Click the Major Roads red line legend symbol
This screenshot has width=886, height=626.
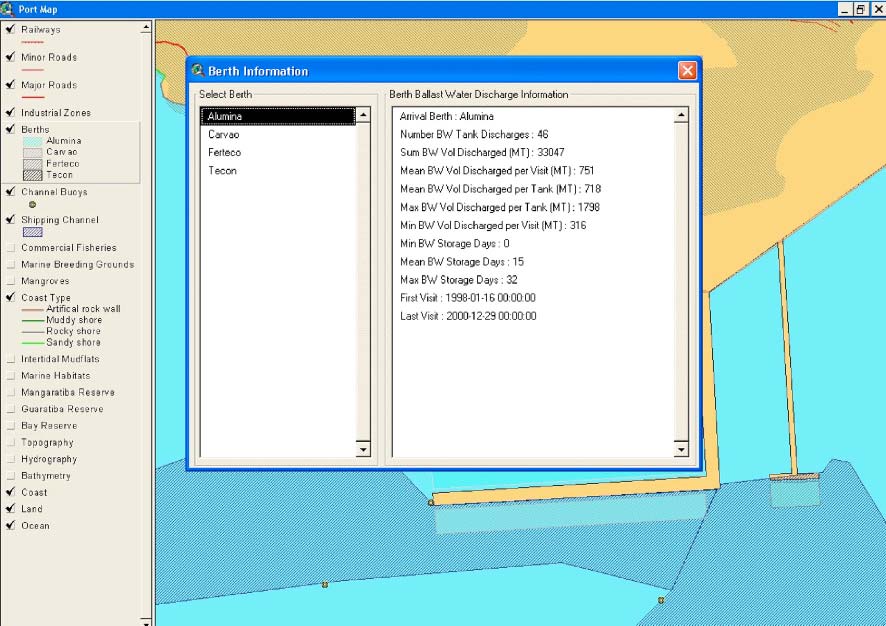point(33,98)
